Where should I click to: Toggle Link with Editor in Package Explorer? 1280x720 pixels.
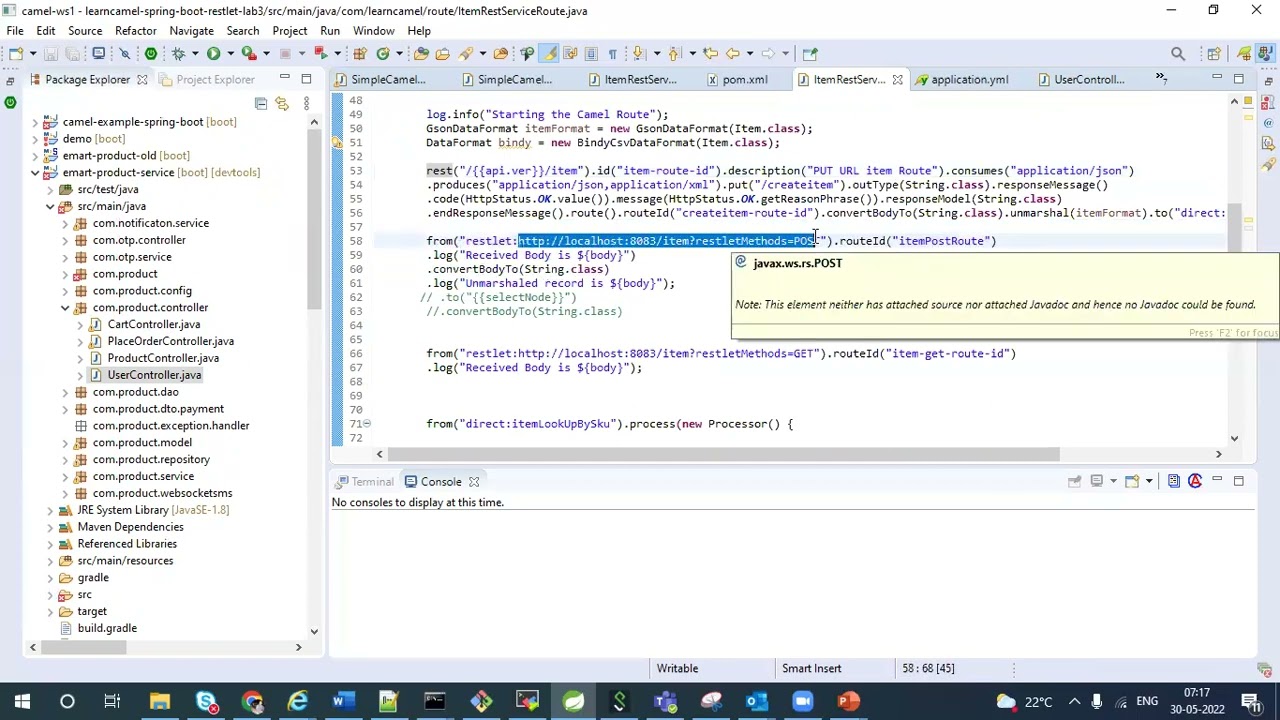[282, 103]
